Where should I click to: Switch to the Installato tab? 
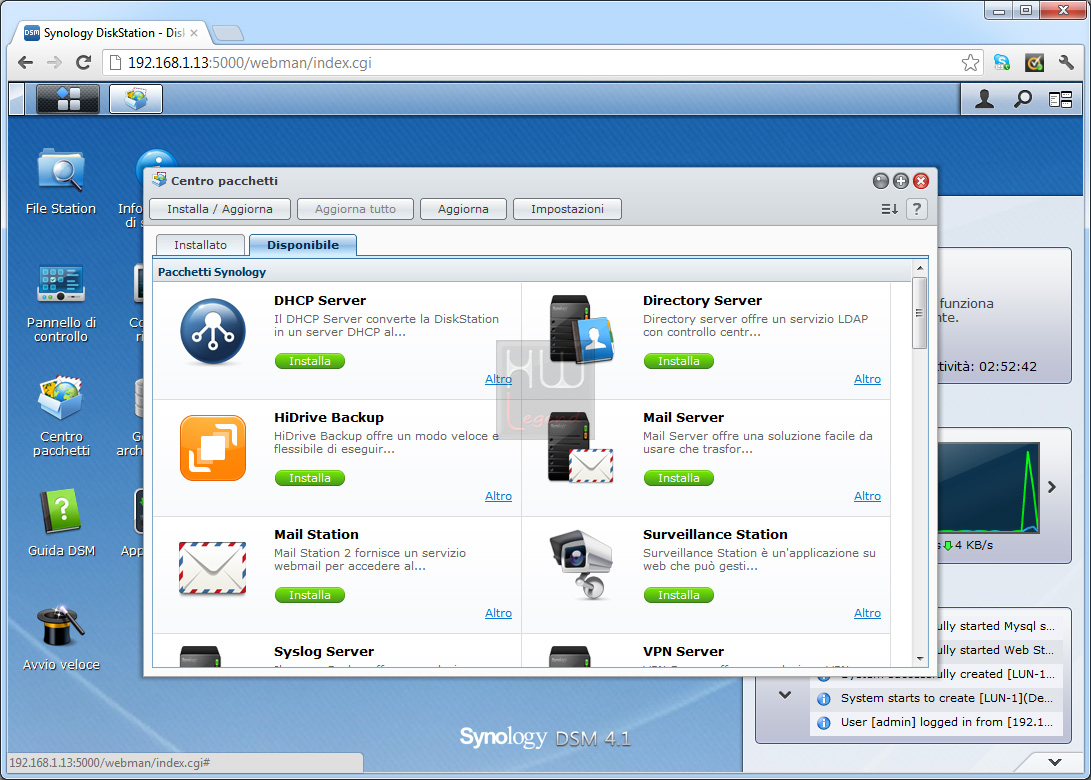[200, 245]
